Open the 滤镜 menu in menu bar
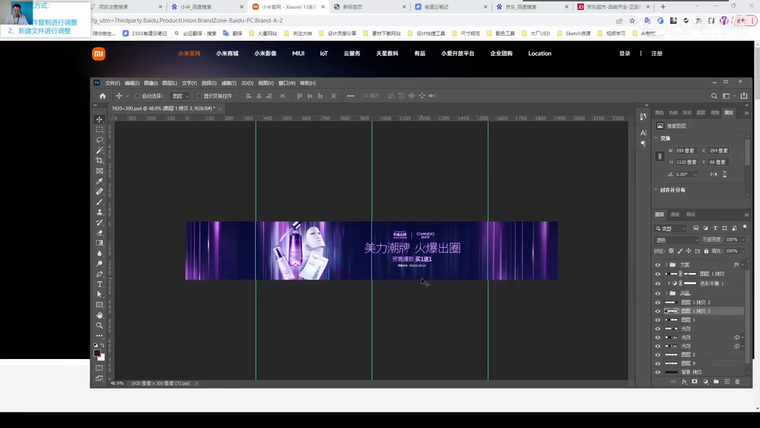 tap(228, 83)
